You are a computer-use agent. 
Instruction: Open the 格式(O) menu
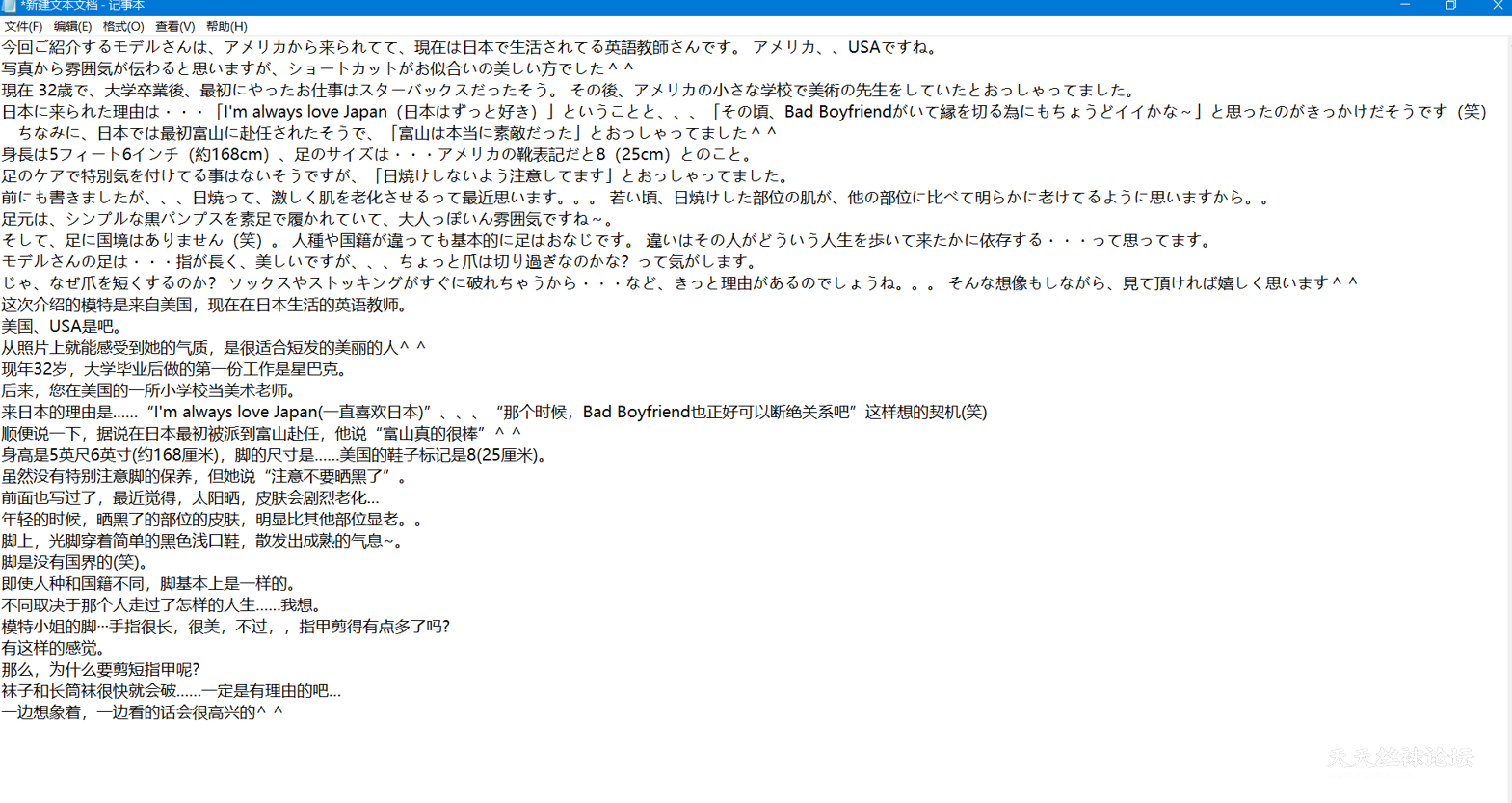pos(123,27)
